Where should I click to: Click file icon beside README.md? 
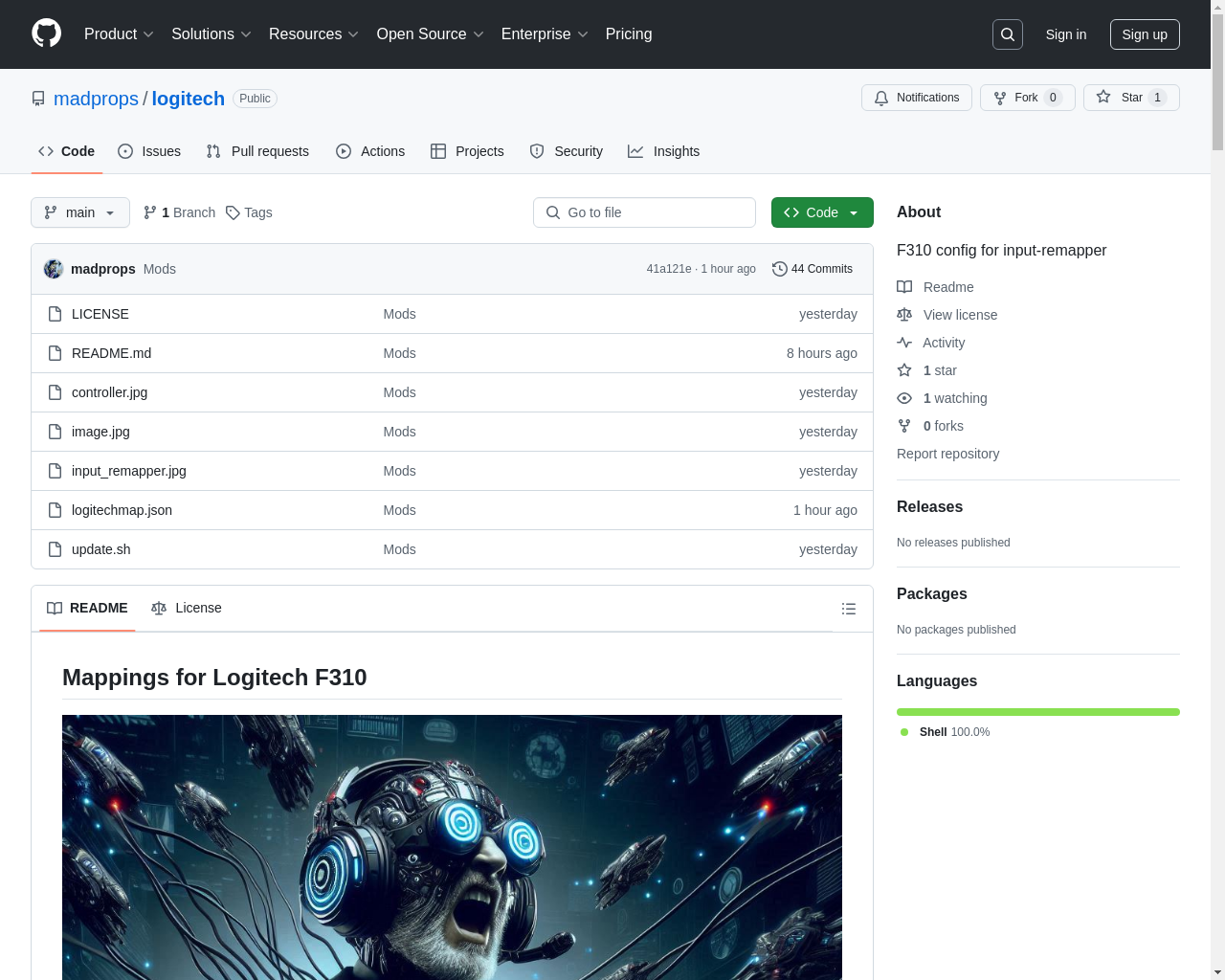coord(56,353)
